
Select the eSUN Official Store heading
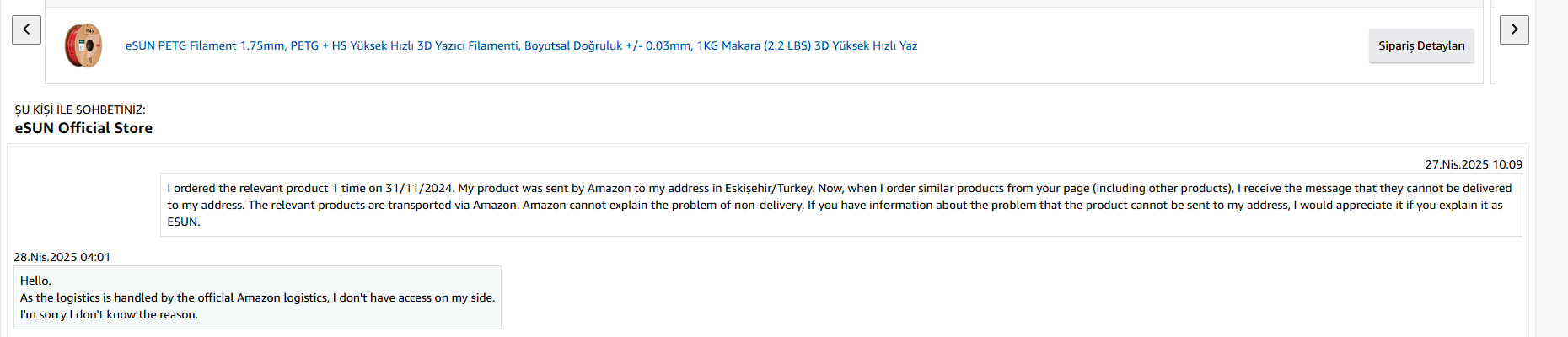(x=83, y=128)
